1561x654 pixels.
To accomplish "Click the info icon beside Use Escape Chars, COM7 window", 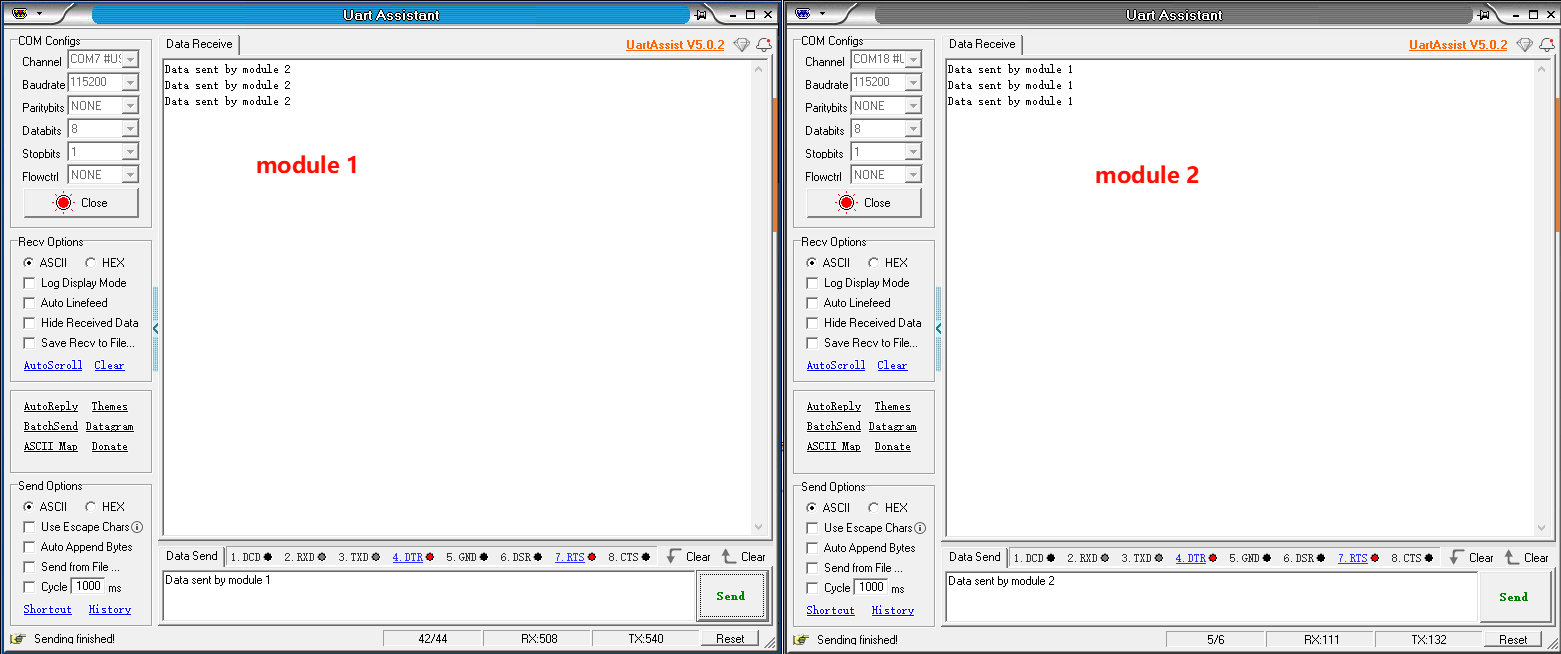I will click(x=137, y=527).
